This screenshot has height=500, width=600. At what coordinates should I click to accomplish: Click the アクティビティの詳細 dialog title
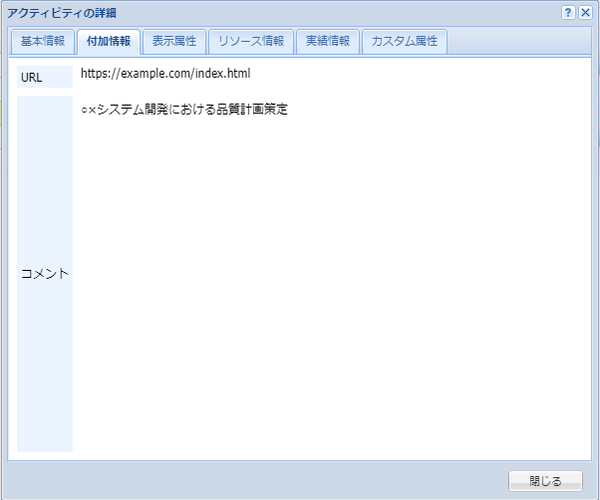point(62,13)
